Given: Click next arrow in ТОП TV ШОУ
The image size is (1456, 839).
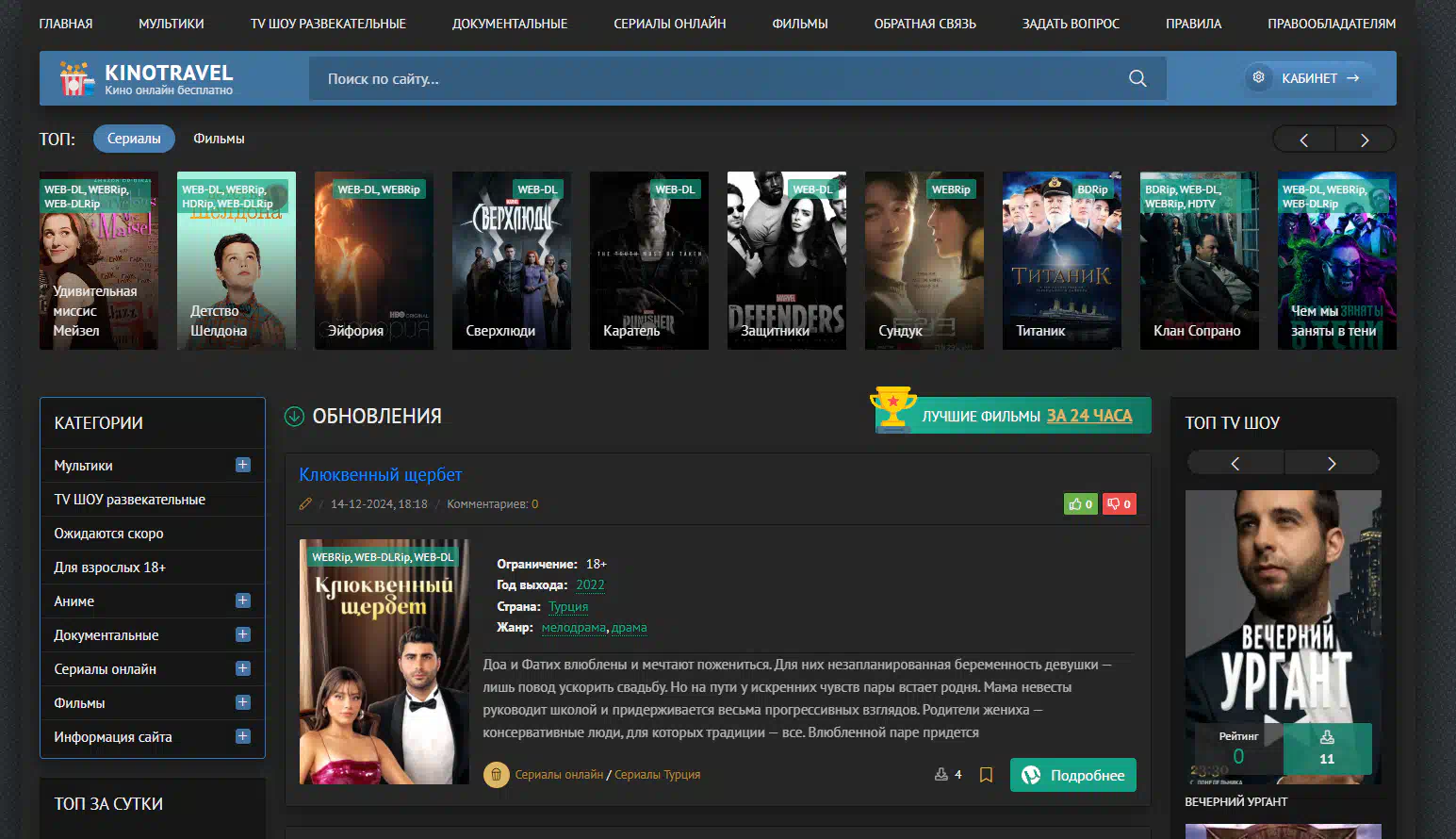Looking at the screenshot, I should [x=1331, y=463].
